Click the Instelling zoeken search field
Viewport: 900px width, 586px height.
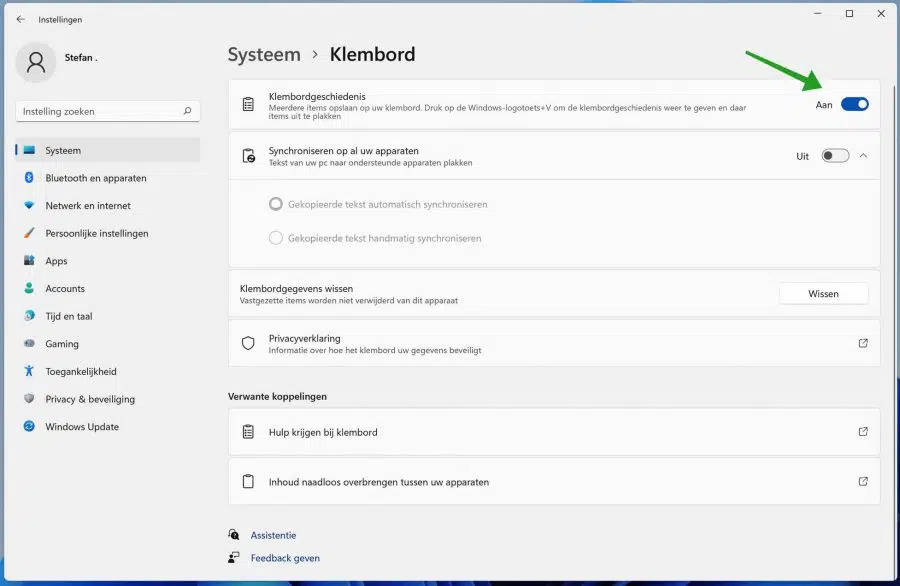(x=108, y=111)
